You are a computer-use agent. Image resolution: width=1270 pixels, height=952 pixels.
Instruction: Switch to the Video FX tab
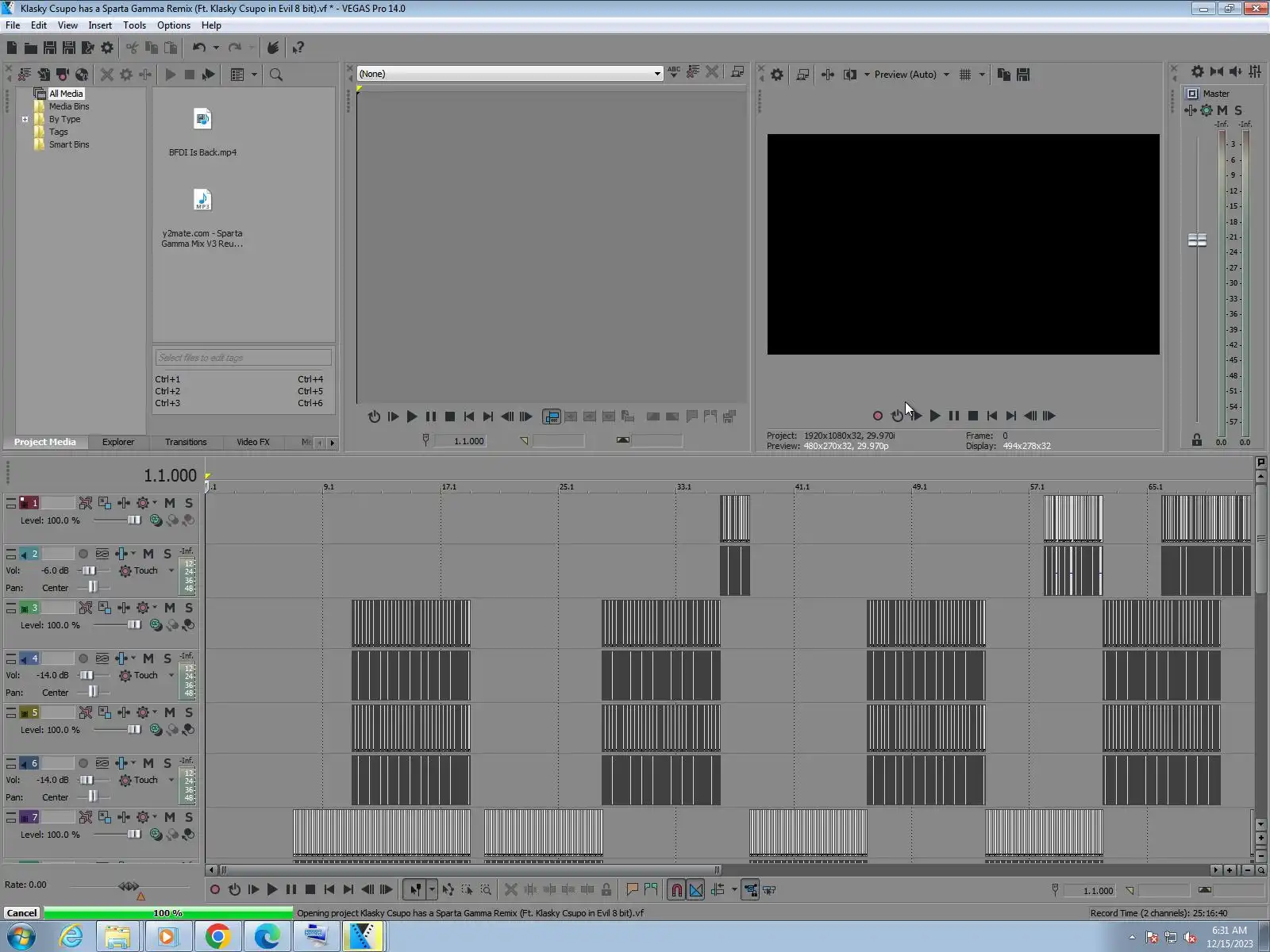[253, 443]
